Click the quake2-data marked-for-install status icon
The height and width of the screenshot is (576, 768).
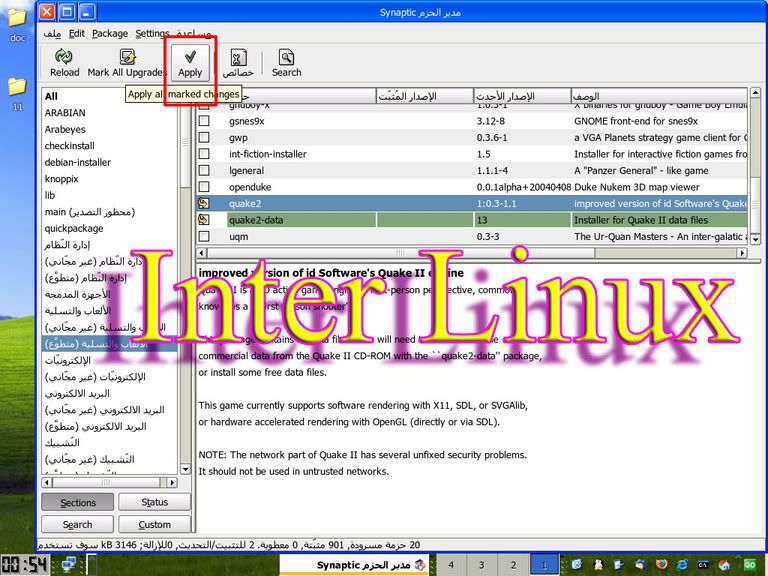point(204,220)
